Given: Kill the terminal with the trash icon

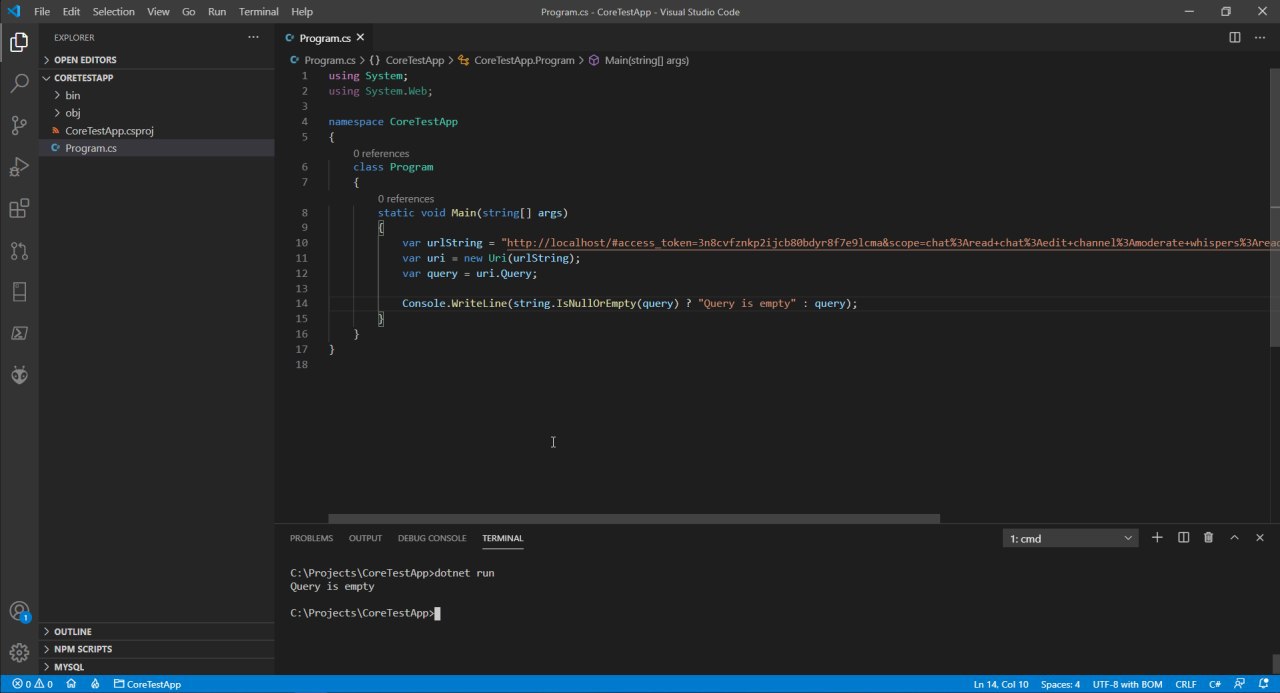Looking at the screenshot, I should point(1208,538).
